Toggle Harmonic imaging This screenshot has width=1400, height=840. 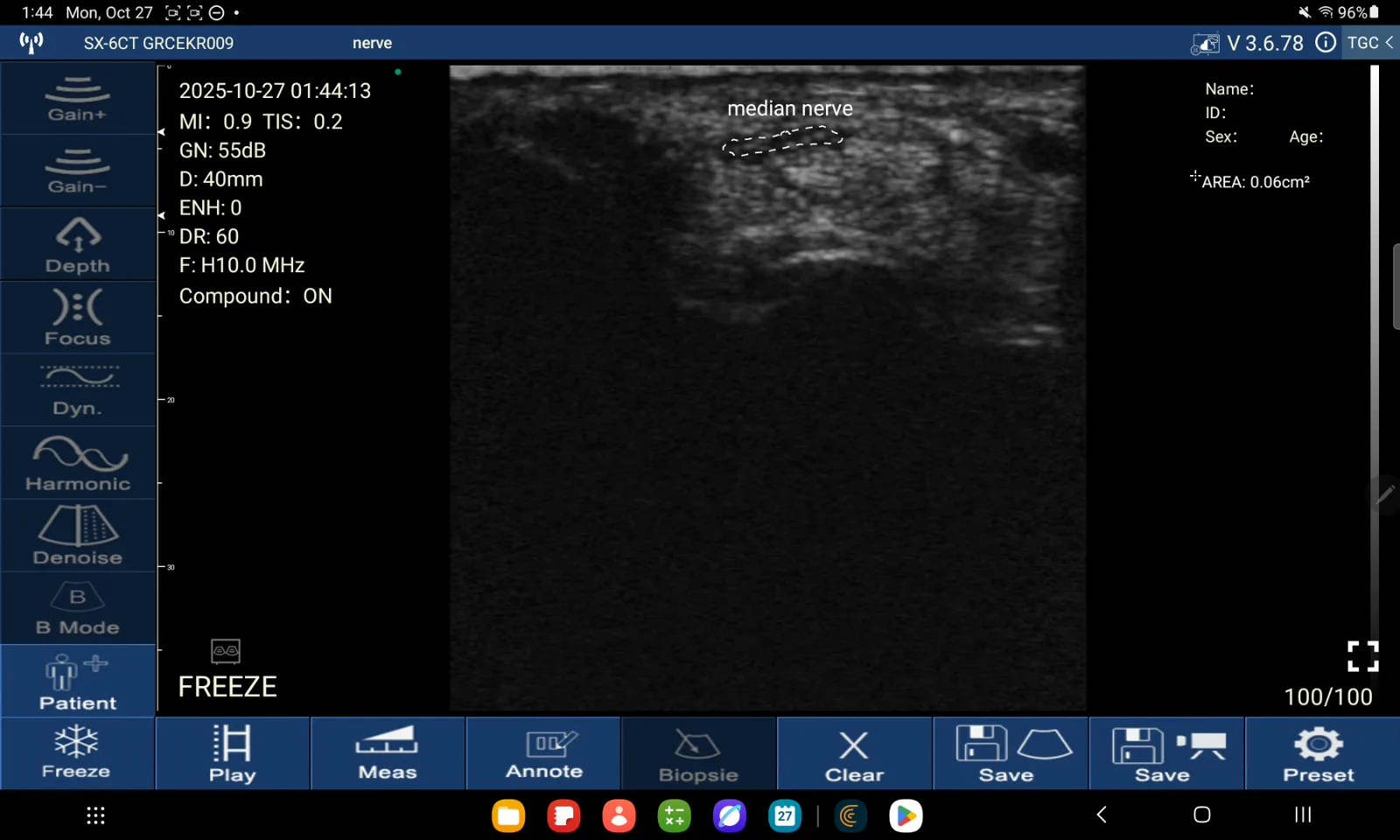[x=78, y=463]
